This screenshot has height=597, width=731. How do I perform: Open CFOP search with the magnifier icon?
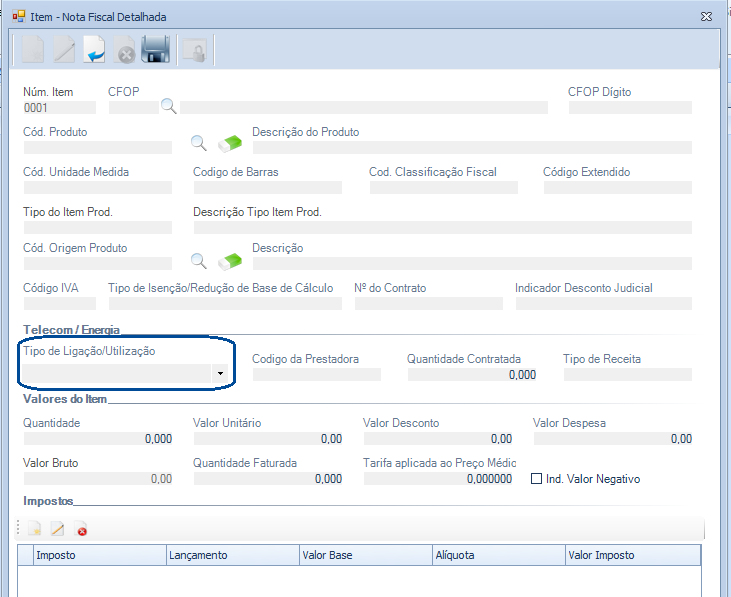pos(169,107)
